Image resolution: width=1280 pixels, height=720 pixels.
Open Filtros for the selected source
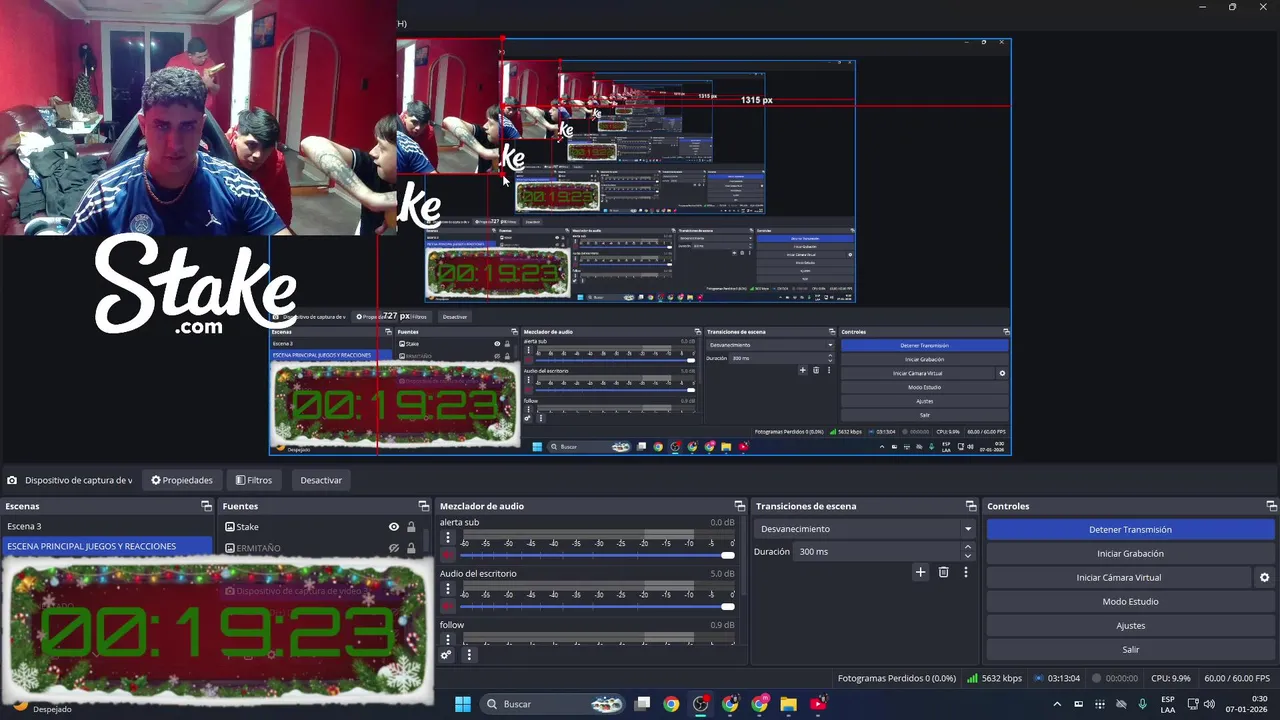pyautogui.click(x=254, y=480)
